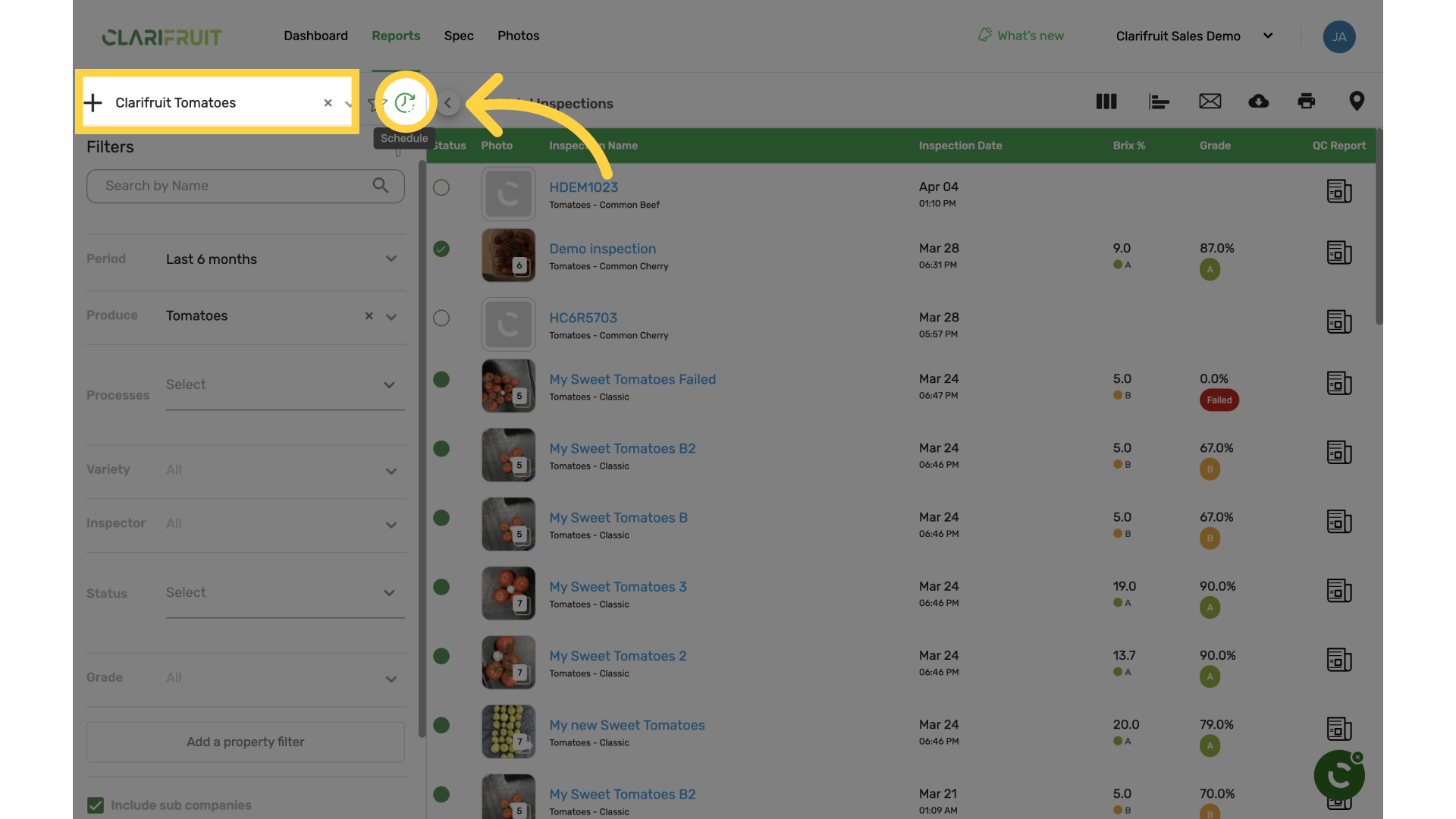Sort by Brix % column header
Screen dimensions: 1456x819
pyautogui.click(x=1128, y=146)
